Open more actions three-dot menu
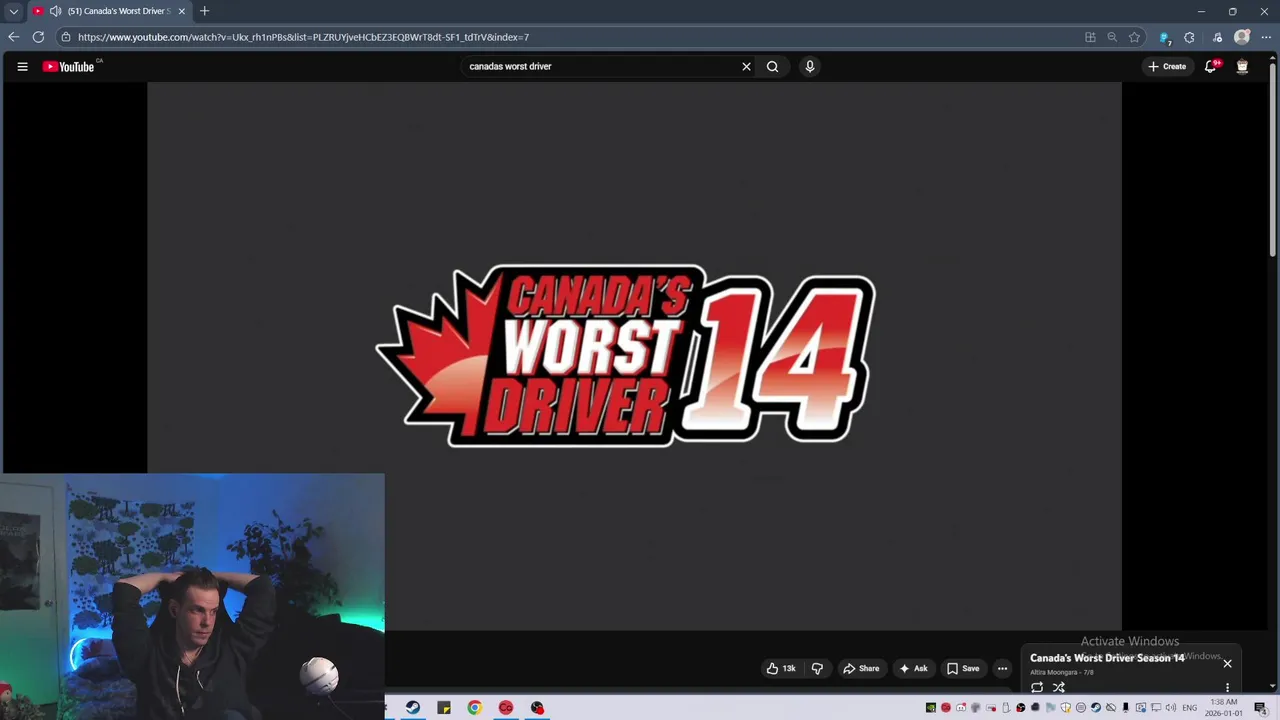The image size is (1280, 720). 1002,668
